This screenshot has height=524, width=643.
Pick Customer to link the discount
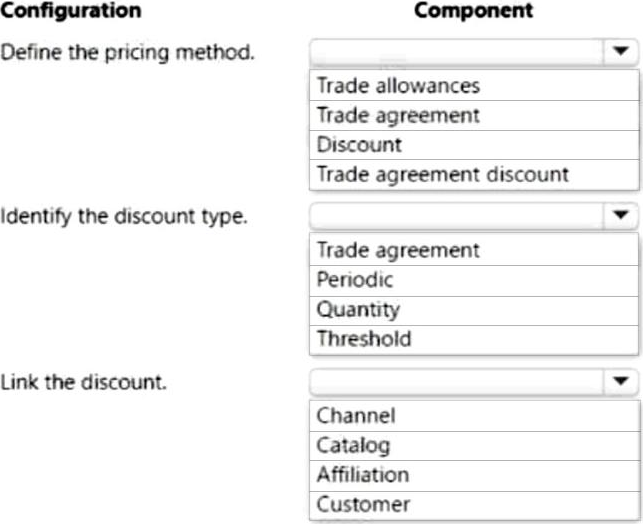[x=362, y=504]
